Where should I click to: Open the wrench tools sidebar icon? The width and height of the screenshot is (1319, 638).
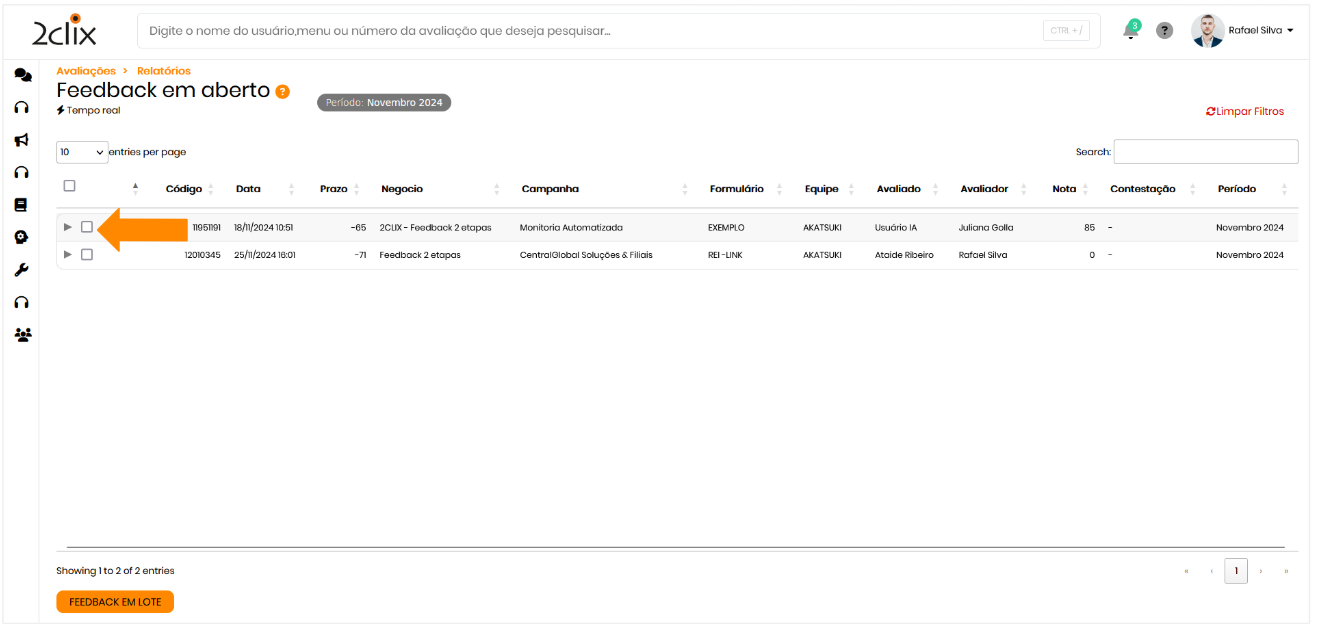[22, 270]
